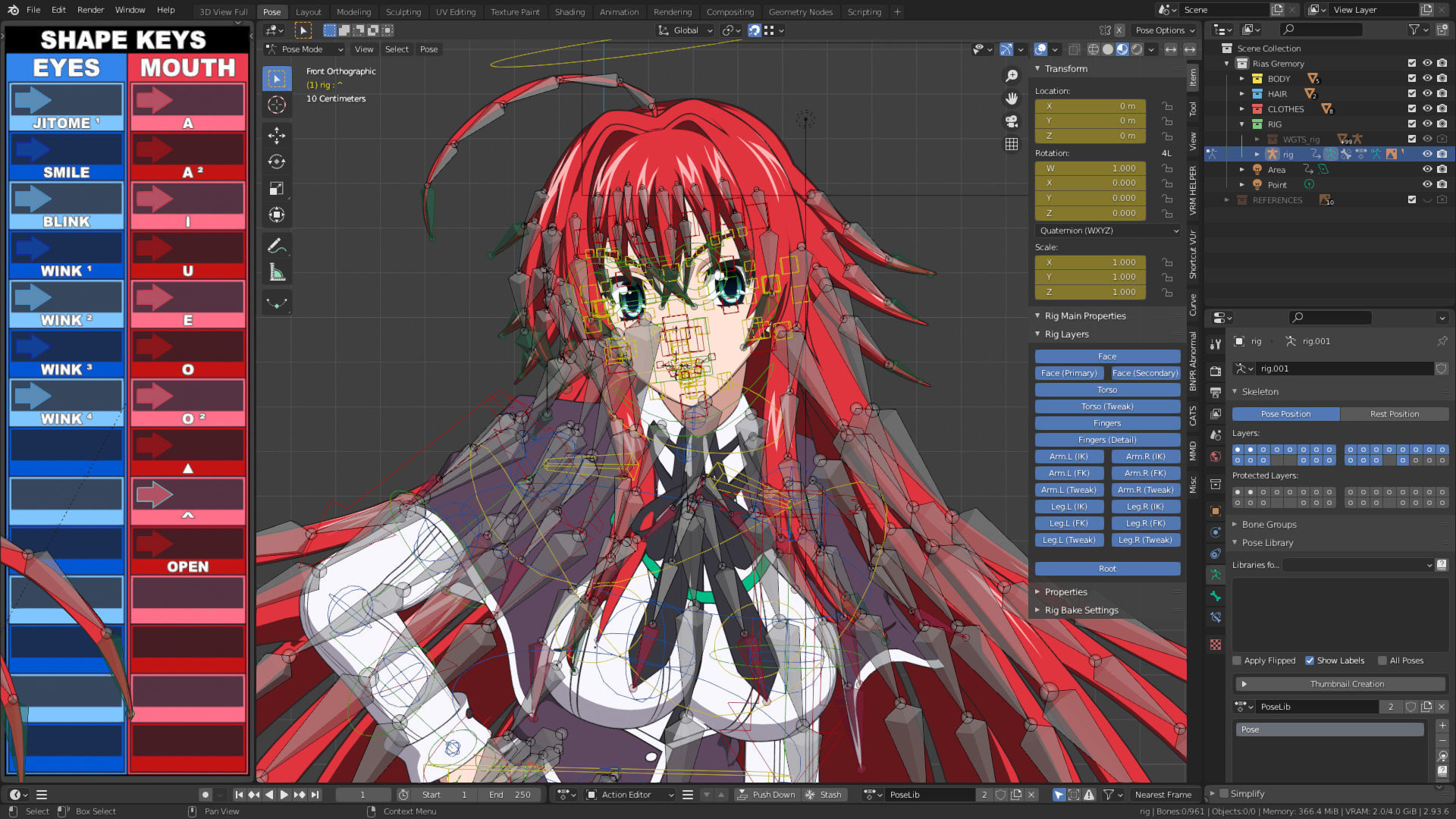Hide the BODY collection eye icon
1456x819 pixels.
(1427, 78)
